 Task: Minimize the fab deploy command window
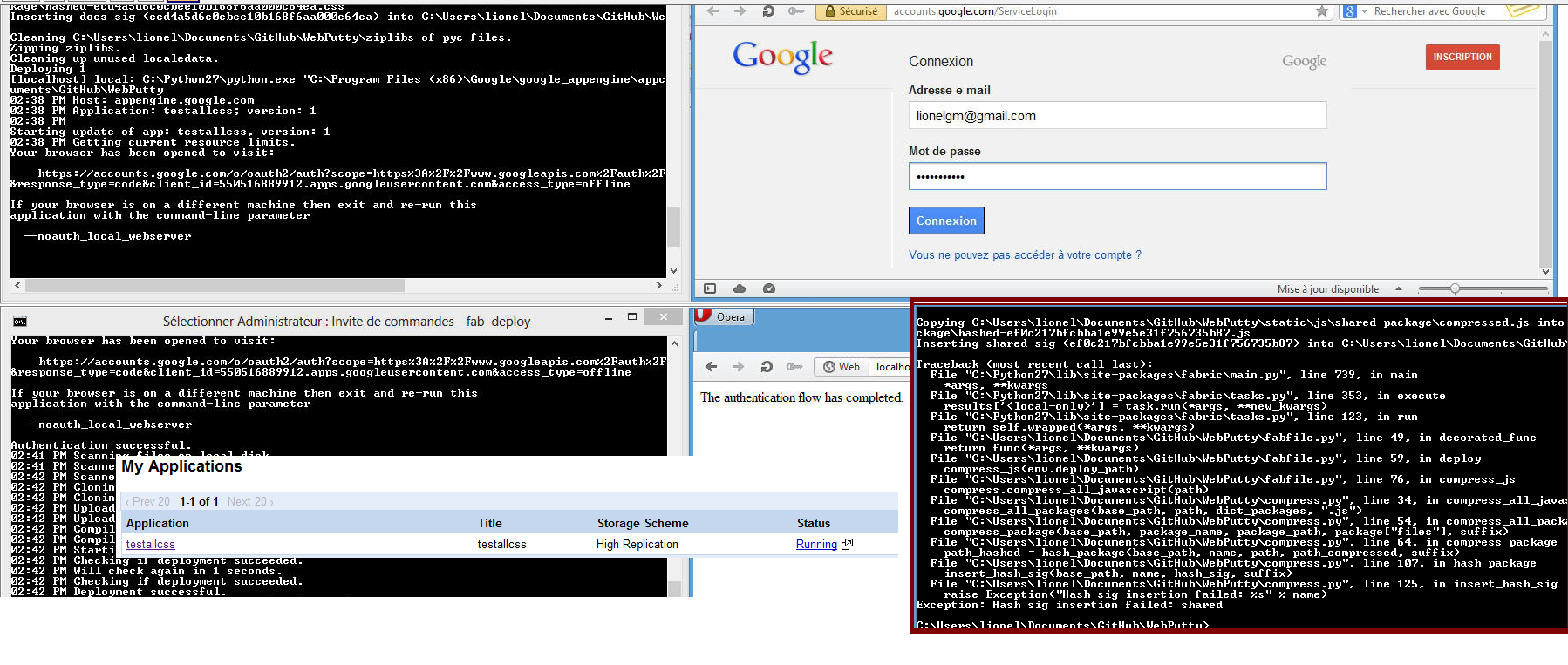pyautogui.click(x=608, y=318)
